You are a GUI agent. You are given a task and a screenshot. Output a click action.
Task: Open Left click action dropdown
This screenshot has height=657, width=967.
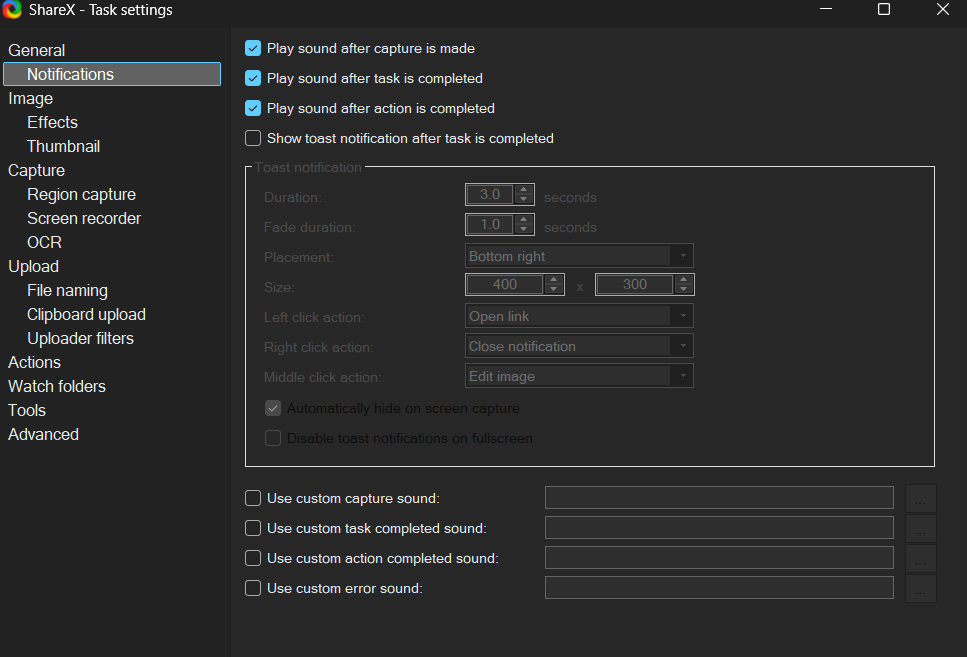(x=579, y=316)
